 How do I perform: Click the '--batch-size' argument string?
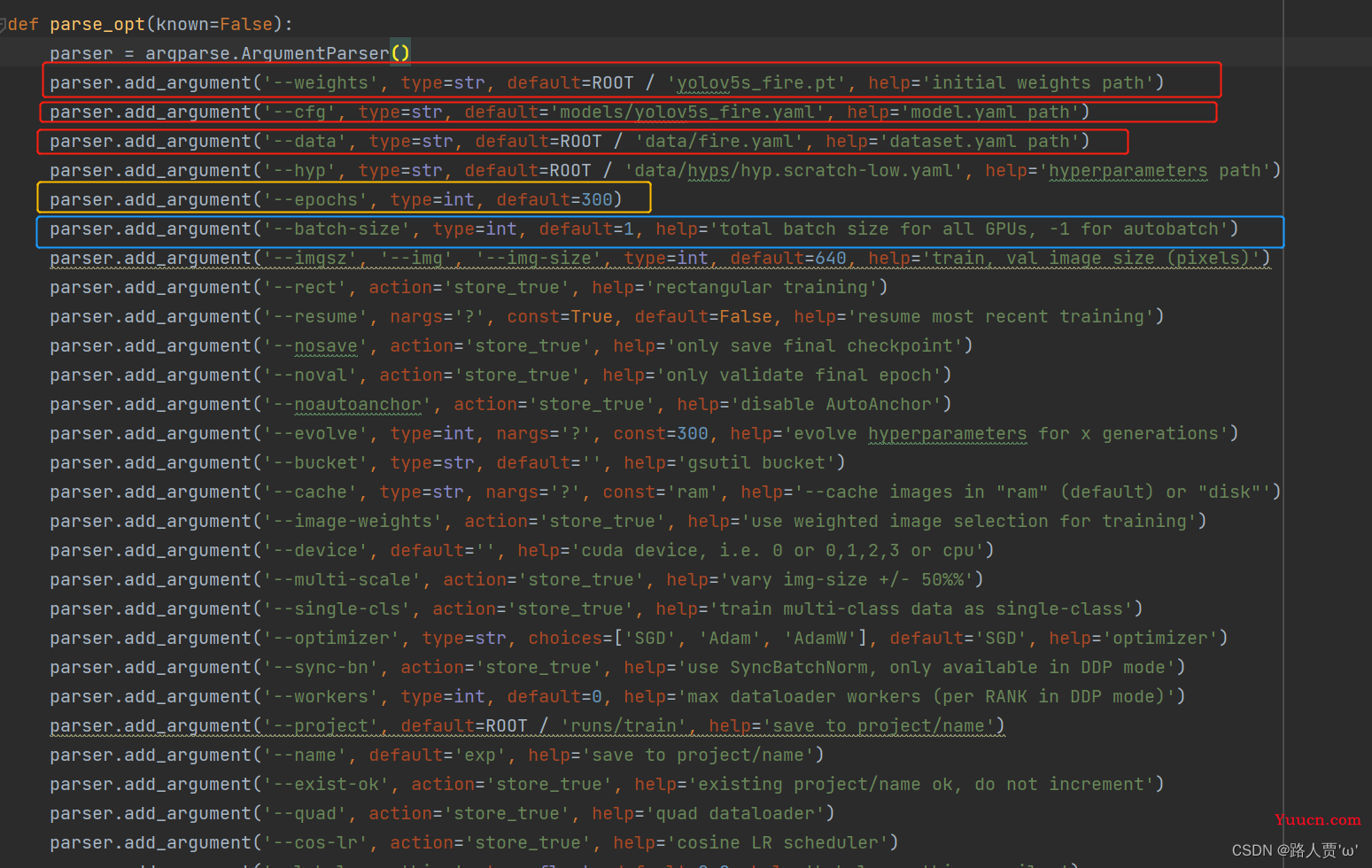(x=337, y=229)
